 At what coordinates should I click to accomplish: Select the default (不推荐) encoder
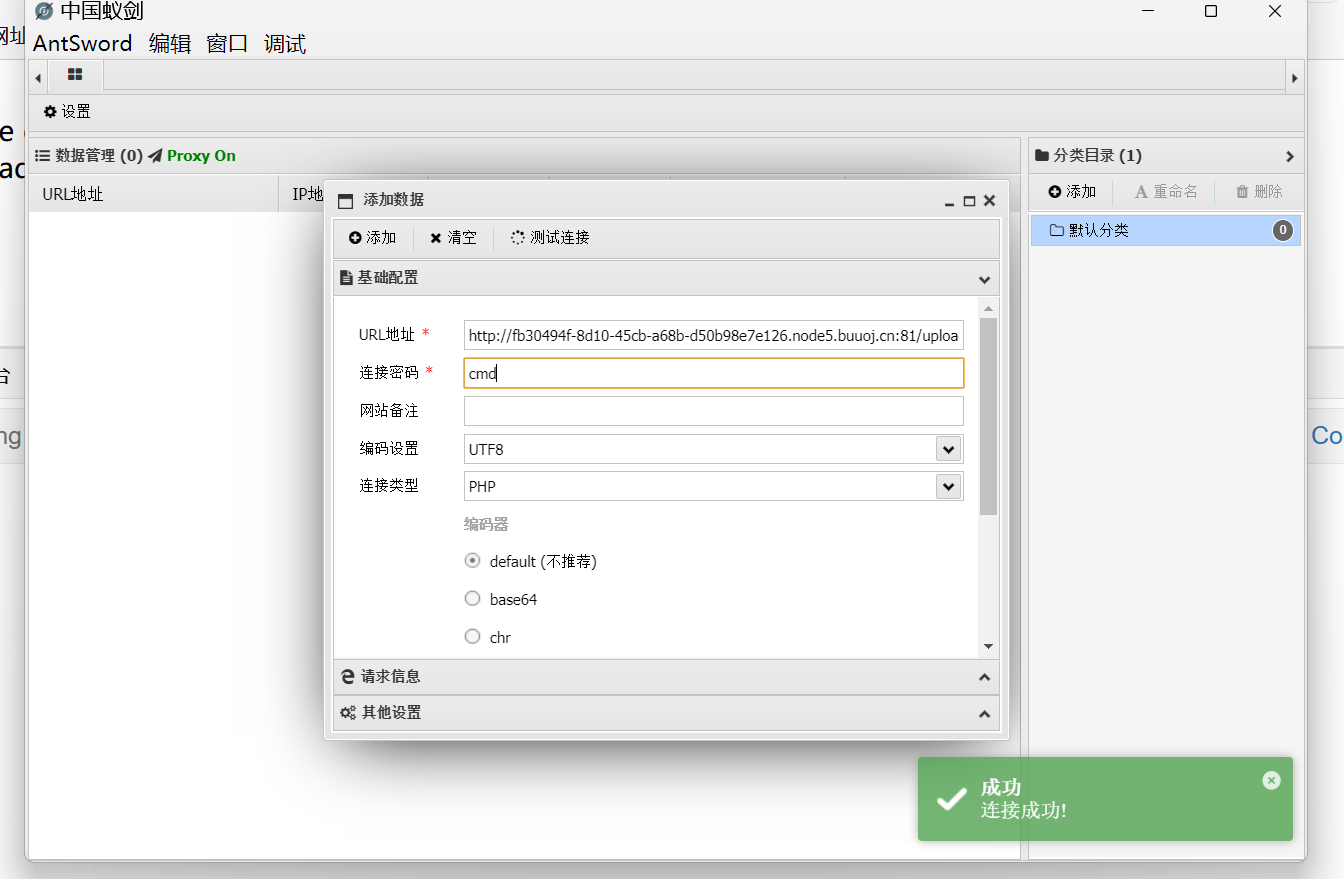[473, 561]
